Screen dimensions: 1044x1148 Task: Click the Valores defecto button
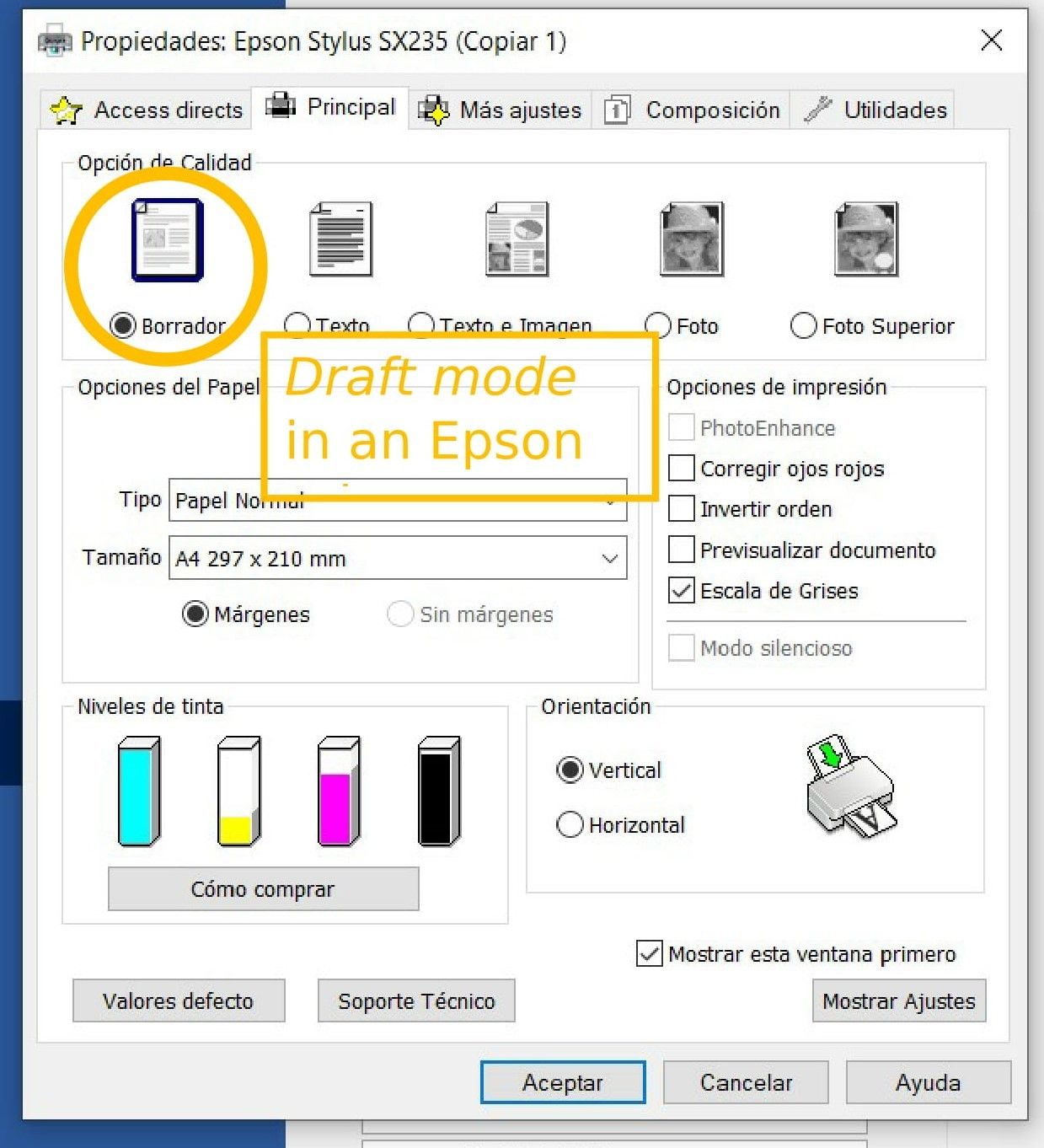point(179,1000)
